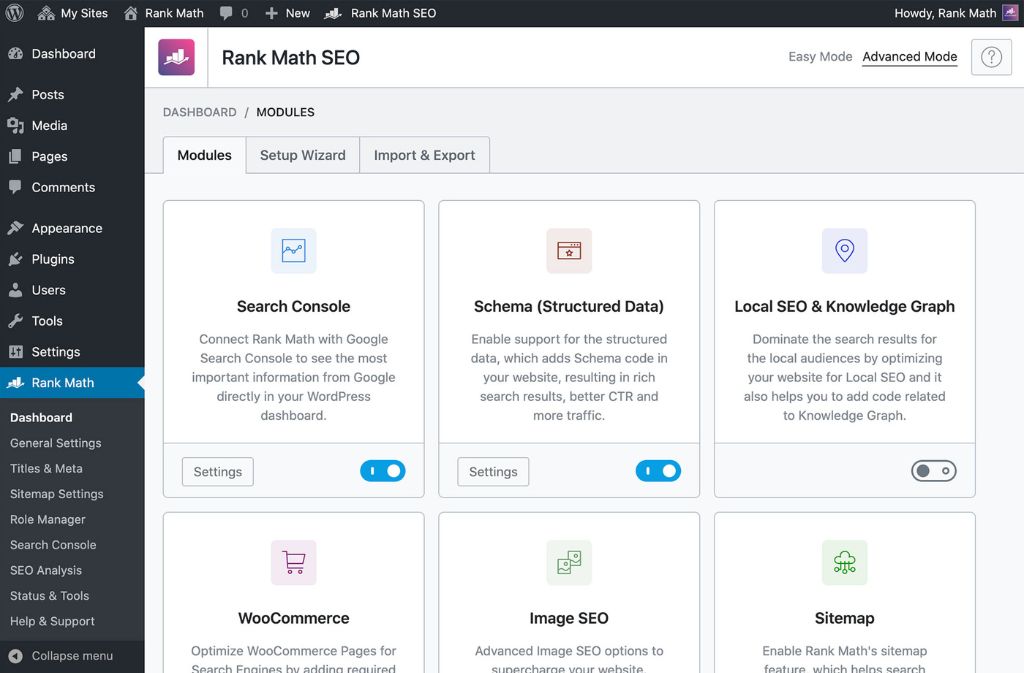This screenshot has width=1024, height=673.
Task: Open the Import & Export tab
Action: click(424, 155)
